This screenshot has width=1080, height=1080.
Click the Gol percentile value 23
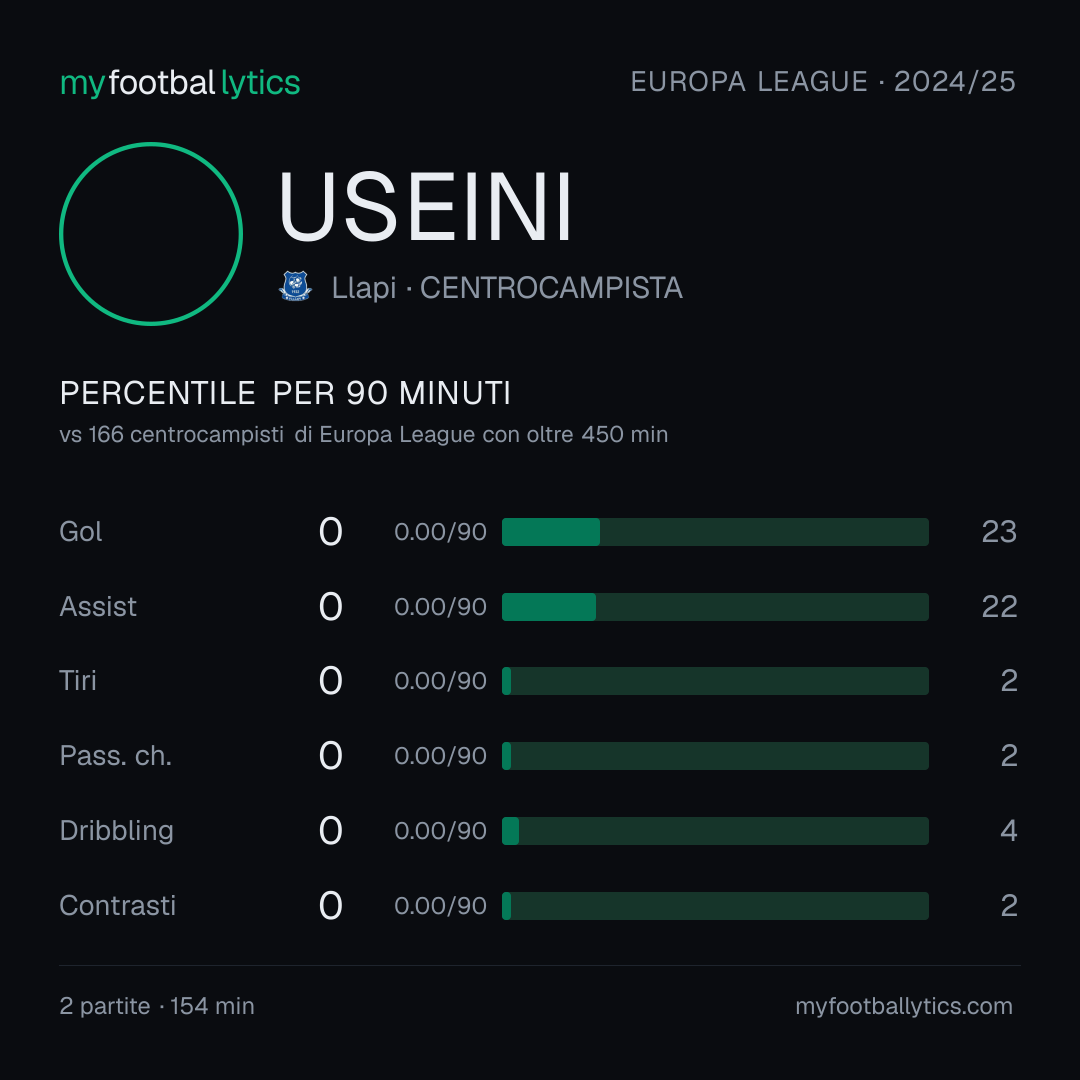point(999,532)
